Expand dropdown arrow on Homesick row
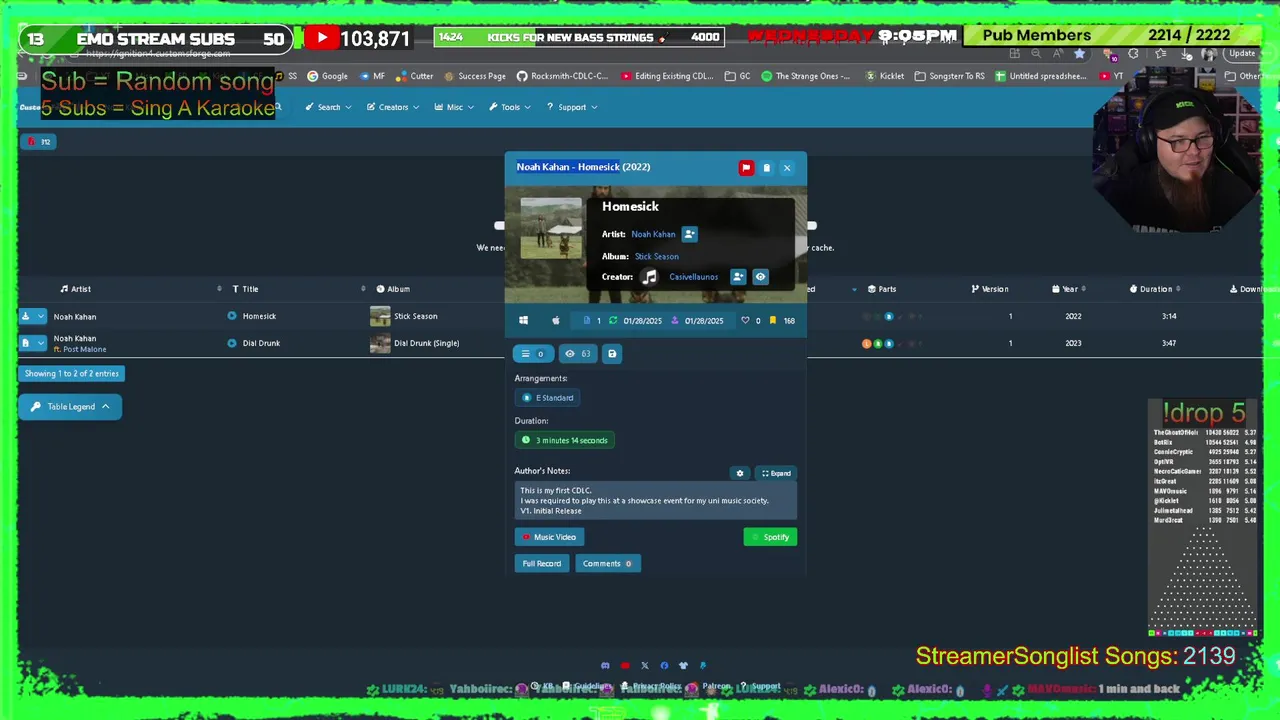The image size is (1280, 720). point(41,316)
